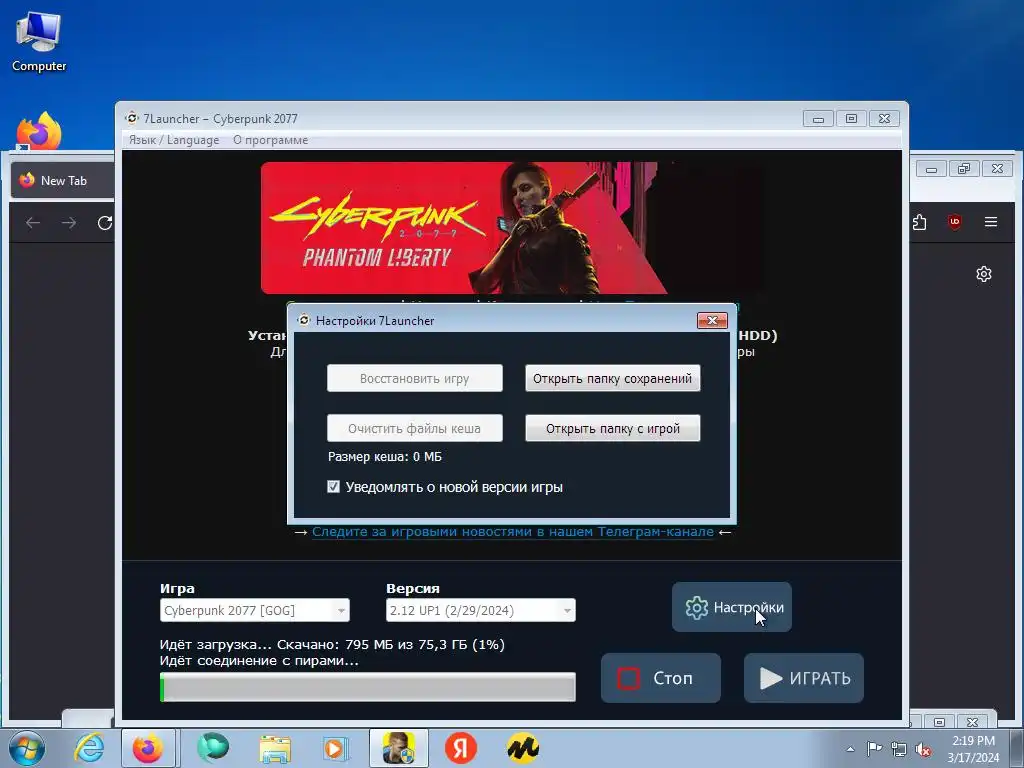
Task: Click the Firefox forward arrow
Action: click(x=69, y=223)
